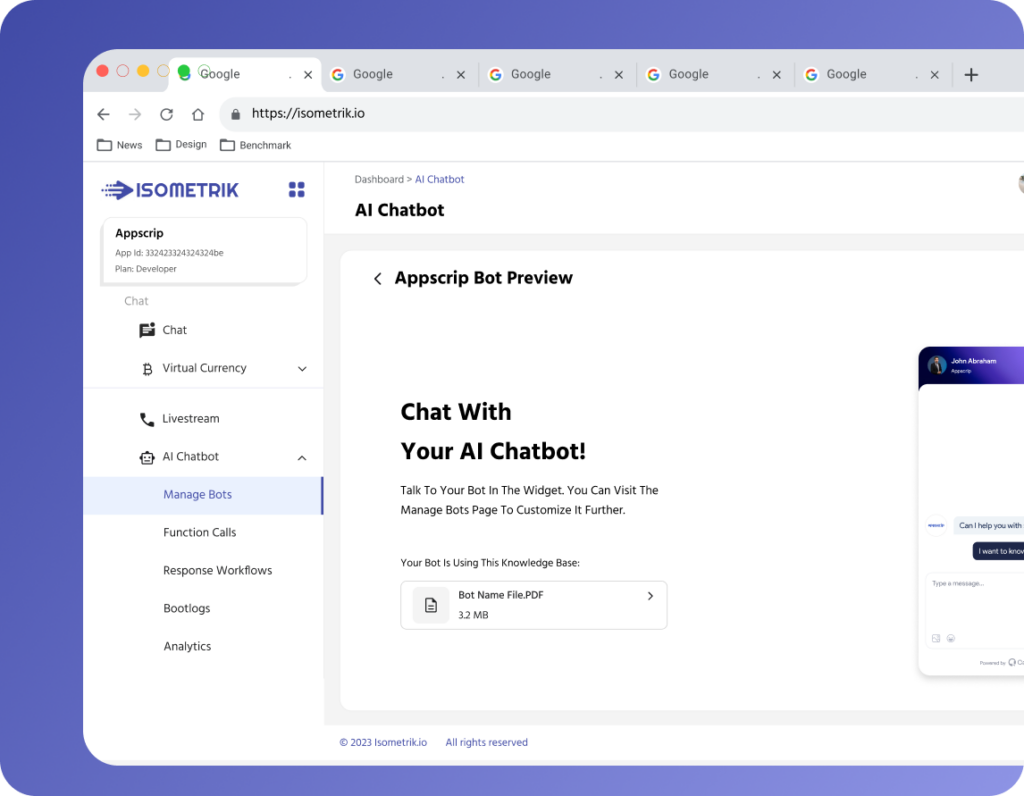The height and width of the screenshot is (796, 1024).
Task: Expand the Virtual Currency chevron
Action: click(302, 369)
